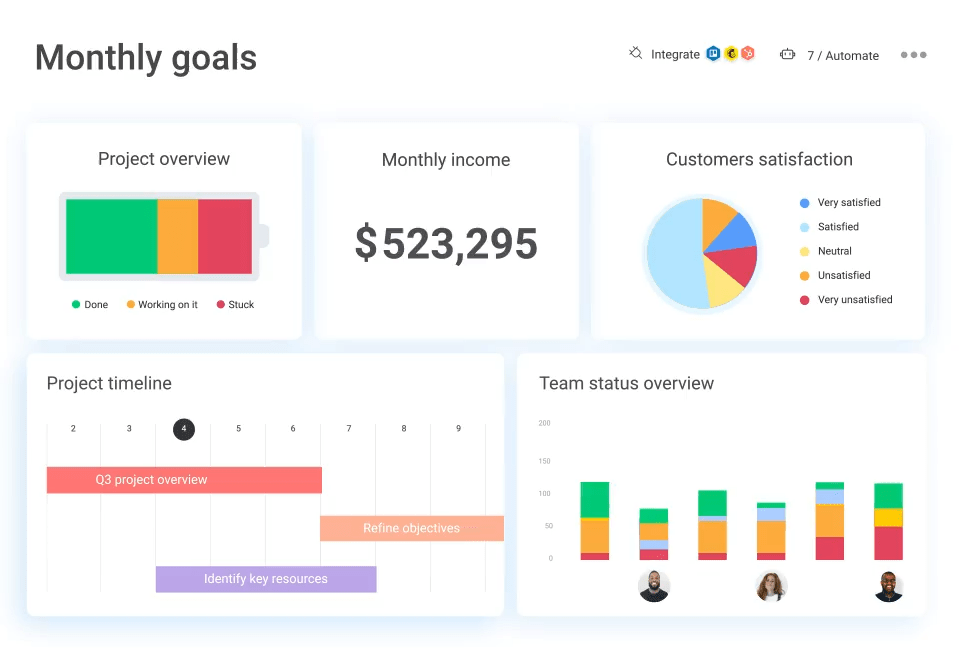Click the Very satisfied legend entry
This screenshot has height=654, width=972.
click(x=840, y=203)
